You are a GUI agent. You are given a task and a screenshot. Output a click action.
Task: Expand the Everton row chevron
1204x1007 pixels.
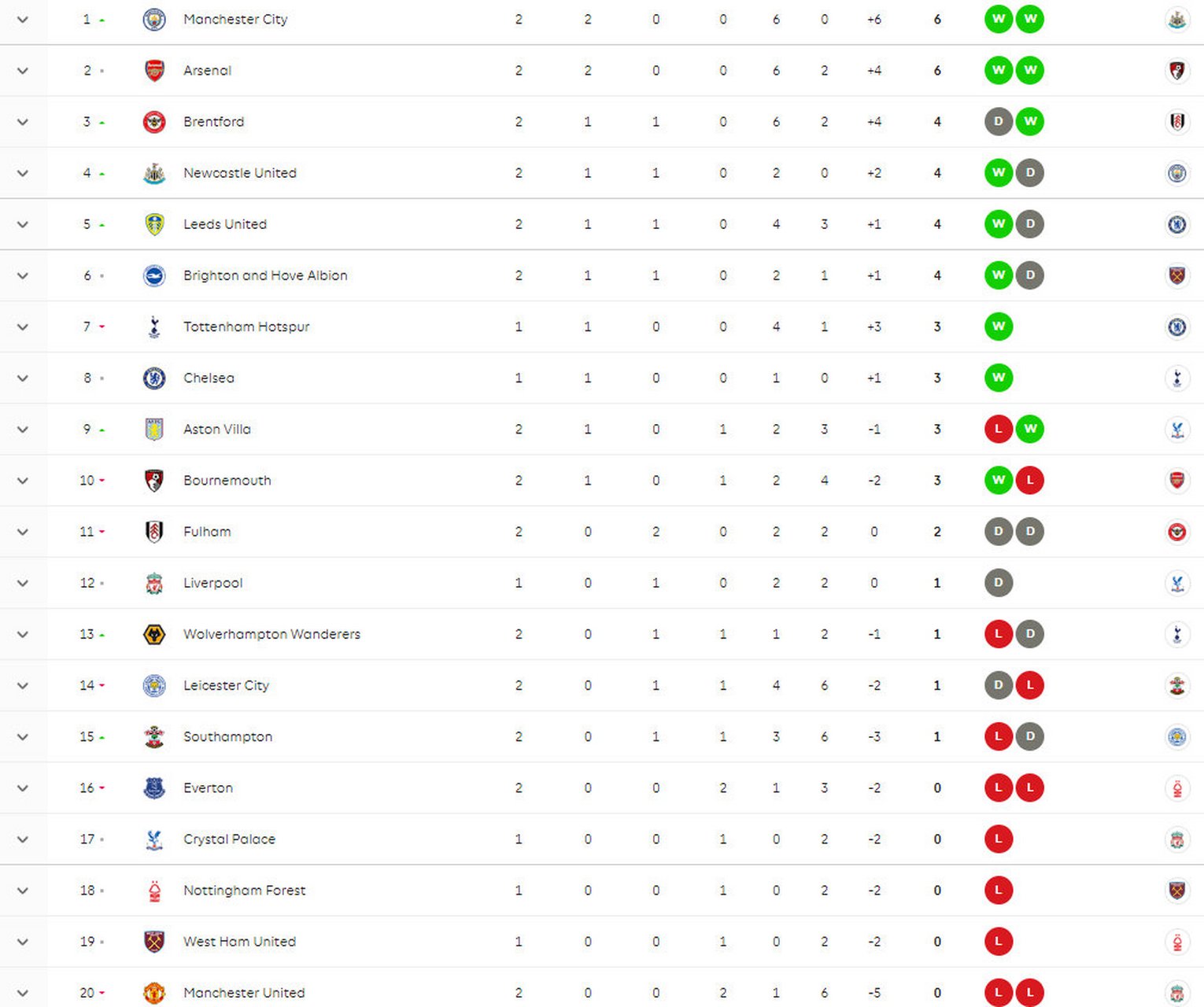23,788
